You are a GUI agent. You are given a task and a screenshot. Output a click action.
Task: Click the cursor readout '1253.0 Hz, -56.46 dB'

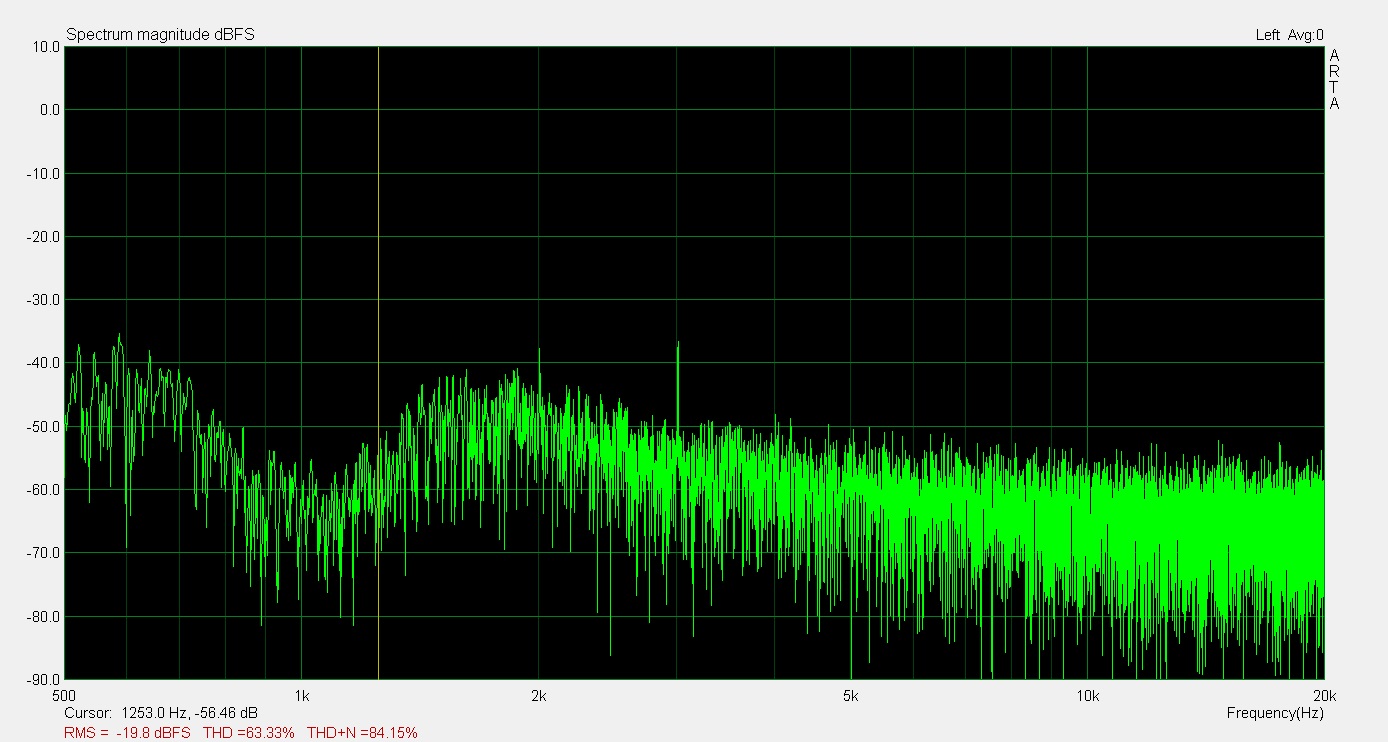click(x=189, y=713)
